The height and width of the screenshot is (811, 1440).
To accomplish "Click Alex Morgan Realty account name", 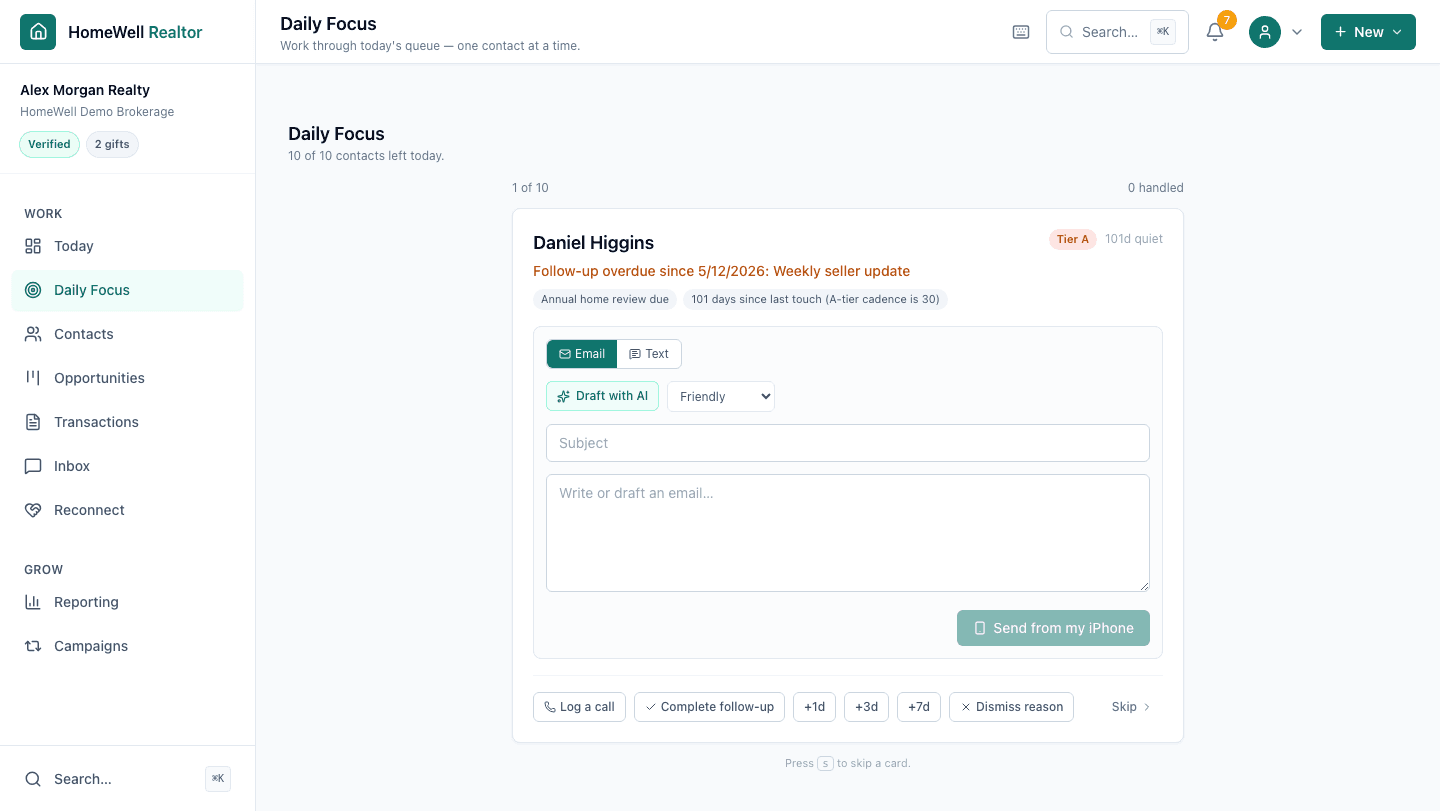I will pos(85,90).
